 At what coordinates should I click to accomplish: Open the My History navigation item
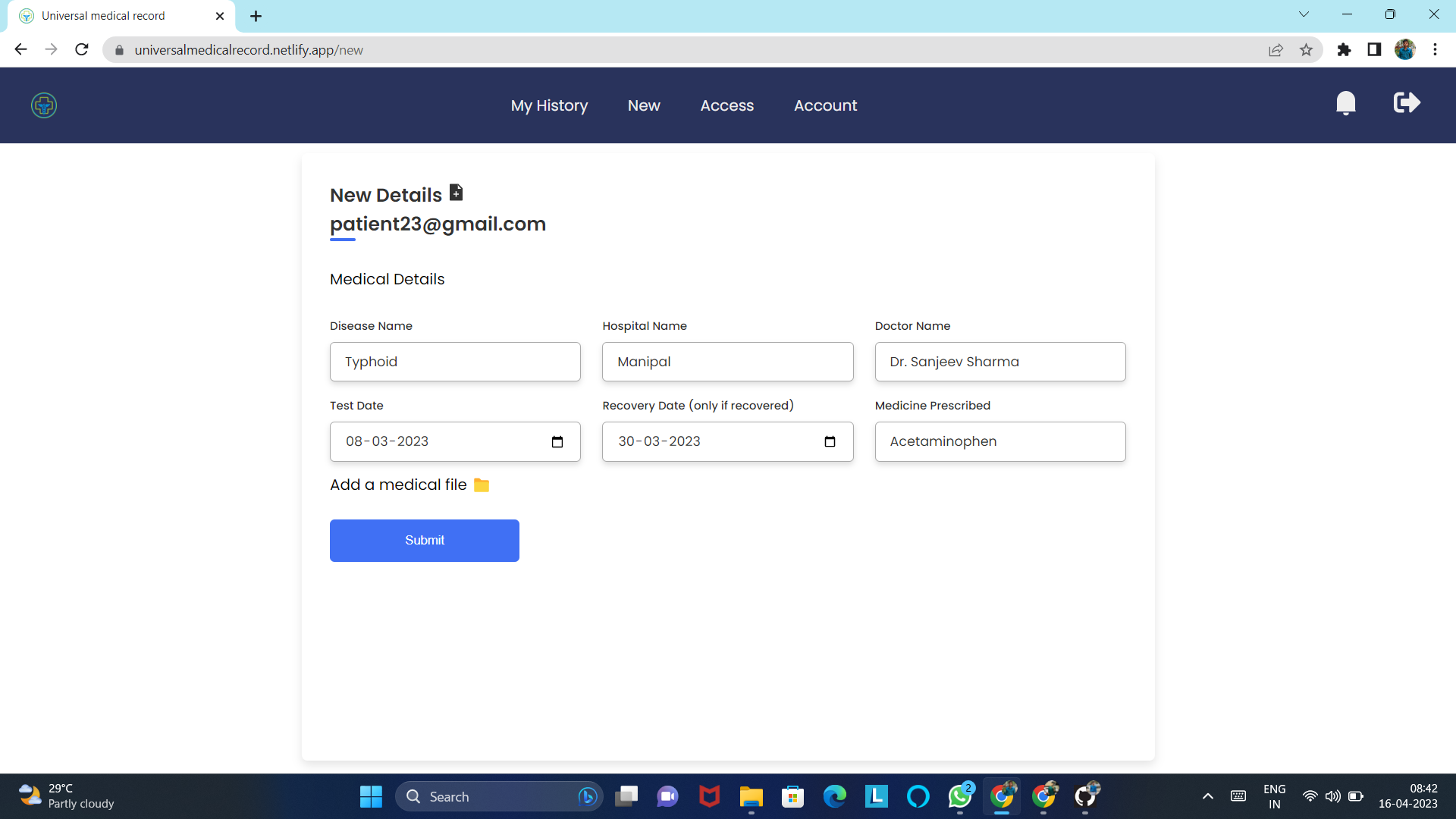pyautogui.click(x=549, y=105)
